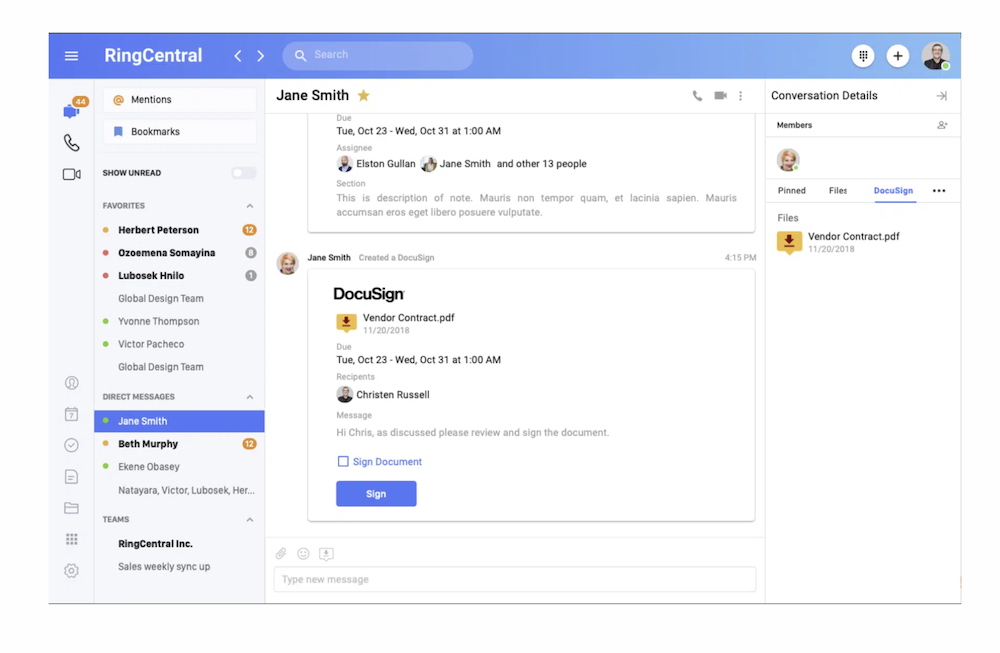The width and height of the screenshot is (1000, 653).
Task: Open Herbert Peterson conversation
Action: [x=179, y=230]
